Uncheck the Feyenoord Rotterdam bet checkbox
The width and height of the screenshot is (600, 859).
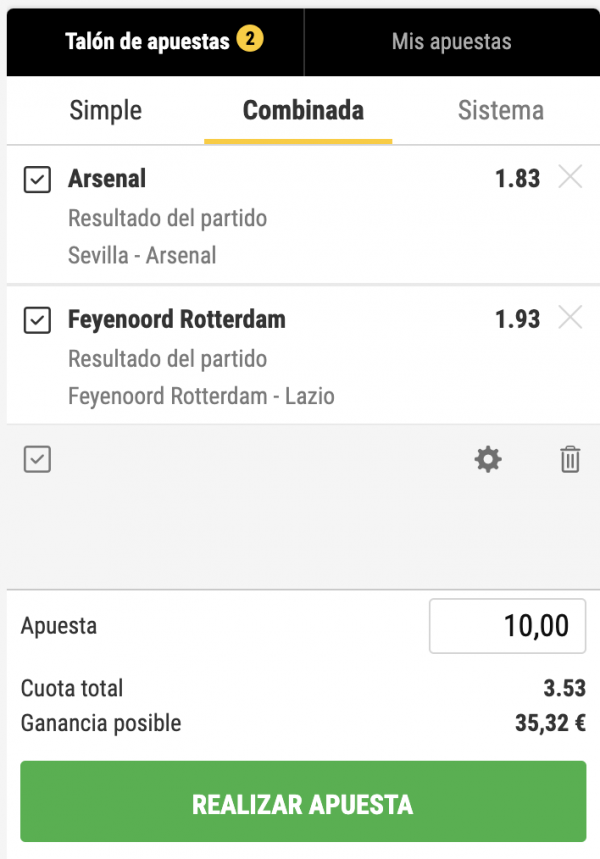[37, 320]
